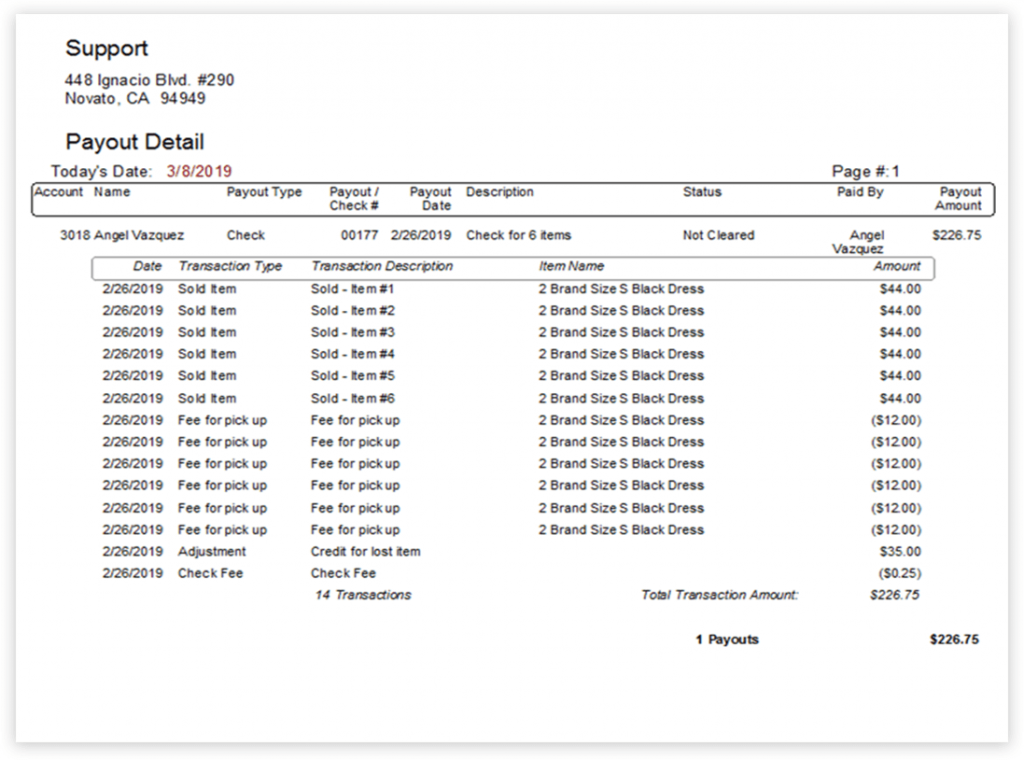1024x760 pixels.
Task: Click the 14 Transactions summary text
Action: pos(363,595)
